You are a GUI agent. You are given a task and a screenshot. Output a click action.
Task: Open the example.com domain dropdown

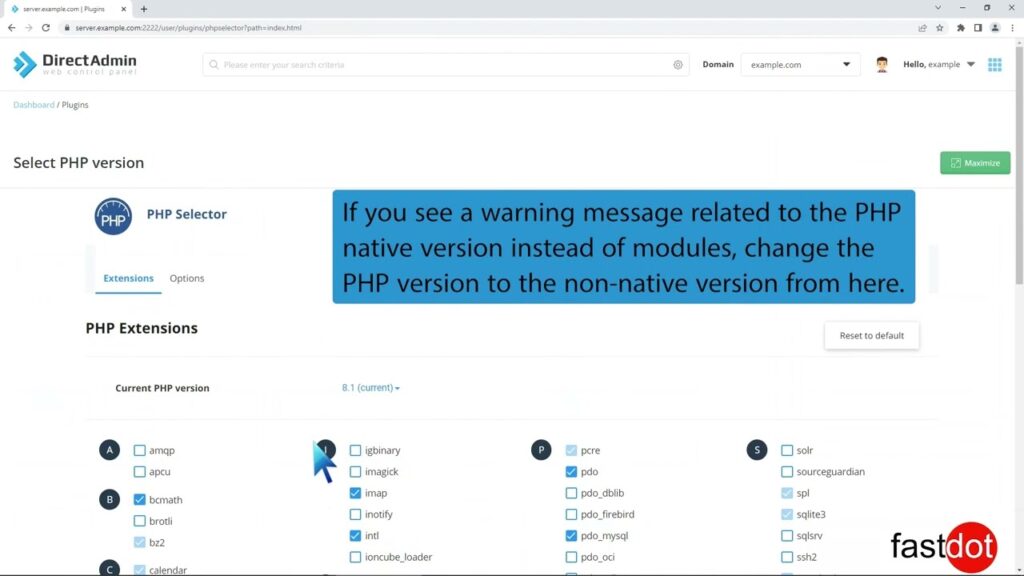click(x=800, y=65)
